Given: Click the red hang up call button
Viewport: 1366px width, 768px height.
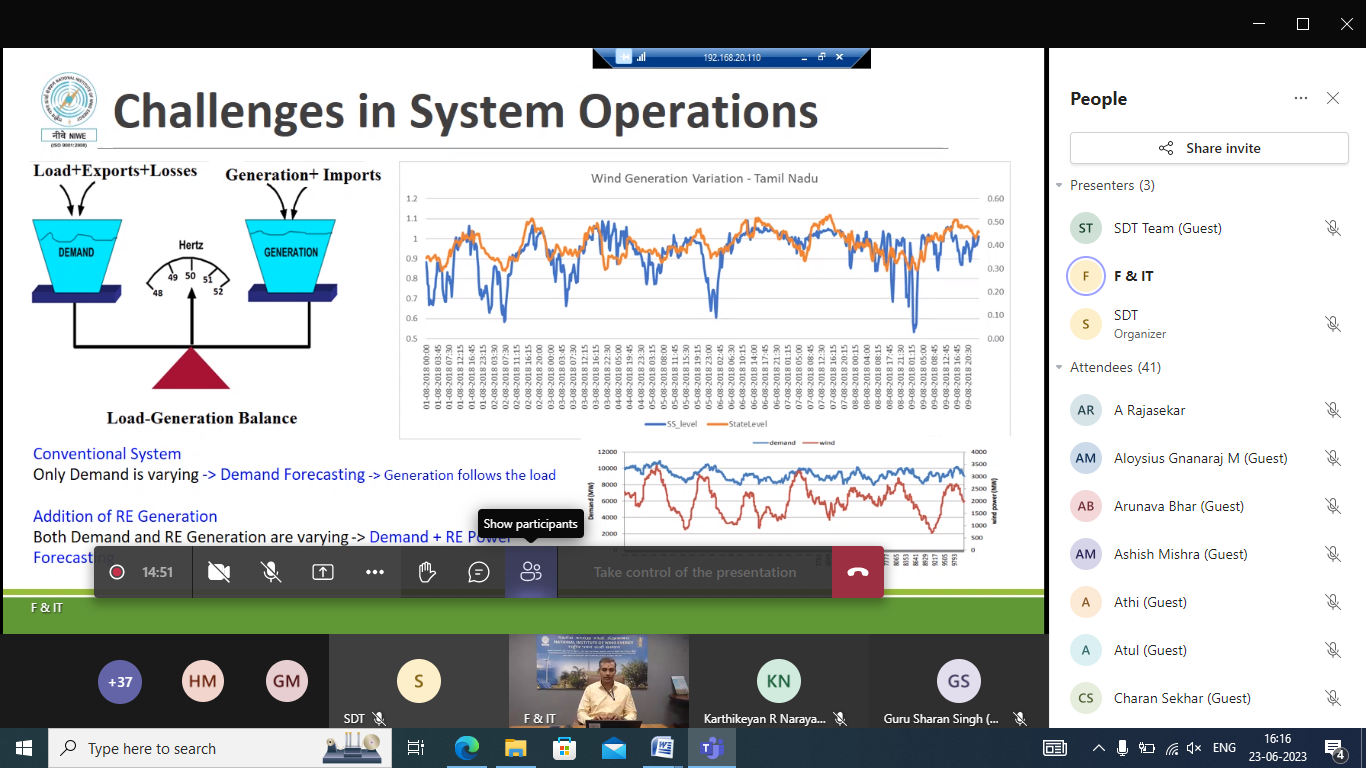Looking at the screenshot, I should [x=857, y=572].
